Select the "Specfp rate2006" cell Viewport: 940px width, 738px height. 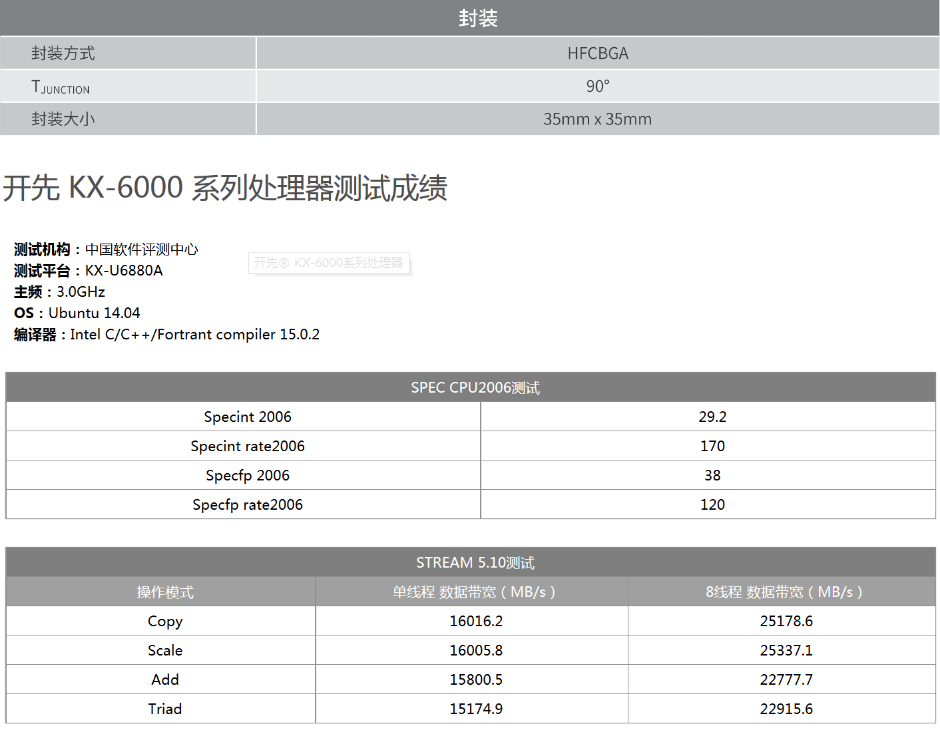(x=243, y=505)
